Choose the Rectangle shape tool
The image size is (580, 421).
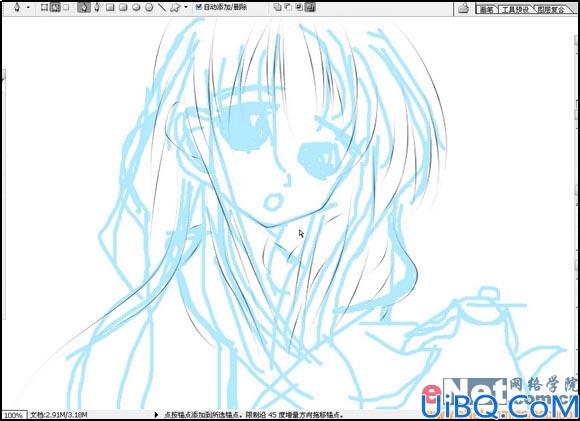110,7
